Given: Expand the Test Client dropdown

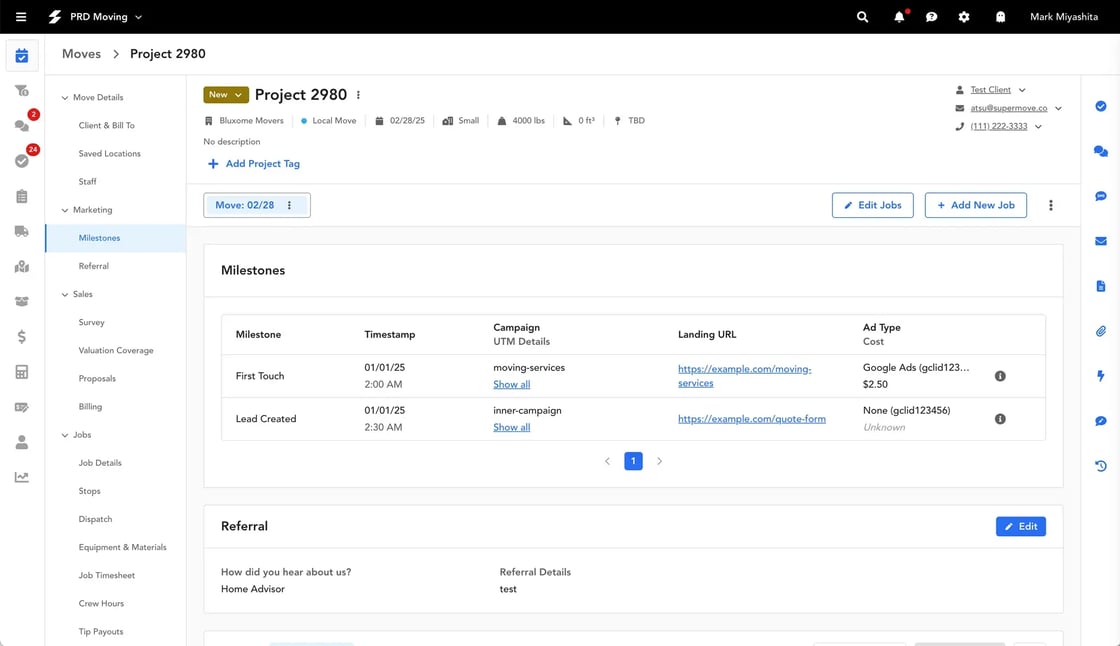Looking at the screenshot, I should tap(1022, 90).
